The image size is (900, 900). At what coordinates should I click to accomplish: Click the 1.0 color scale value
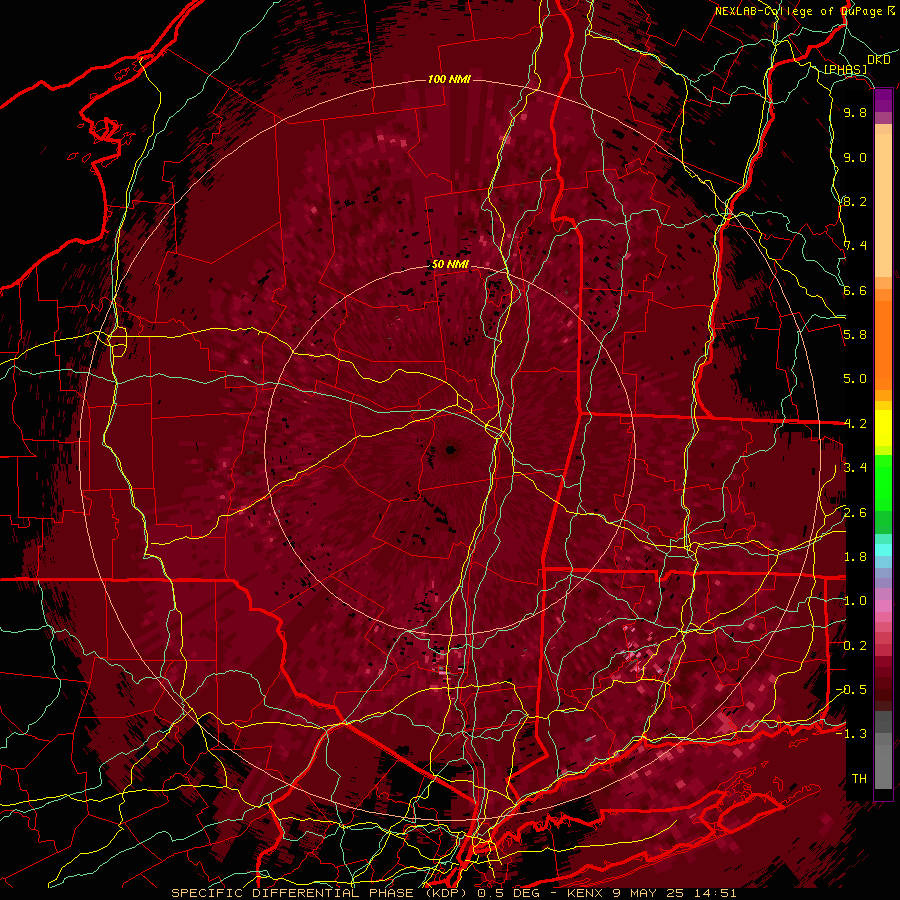(855, 601)
